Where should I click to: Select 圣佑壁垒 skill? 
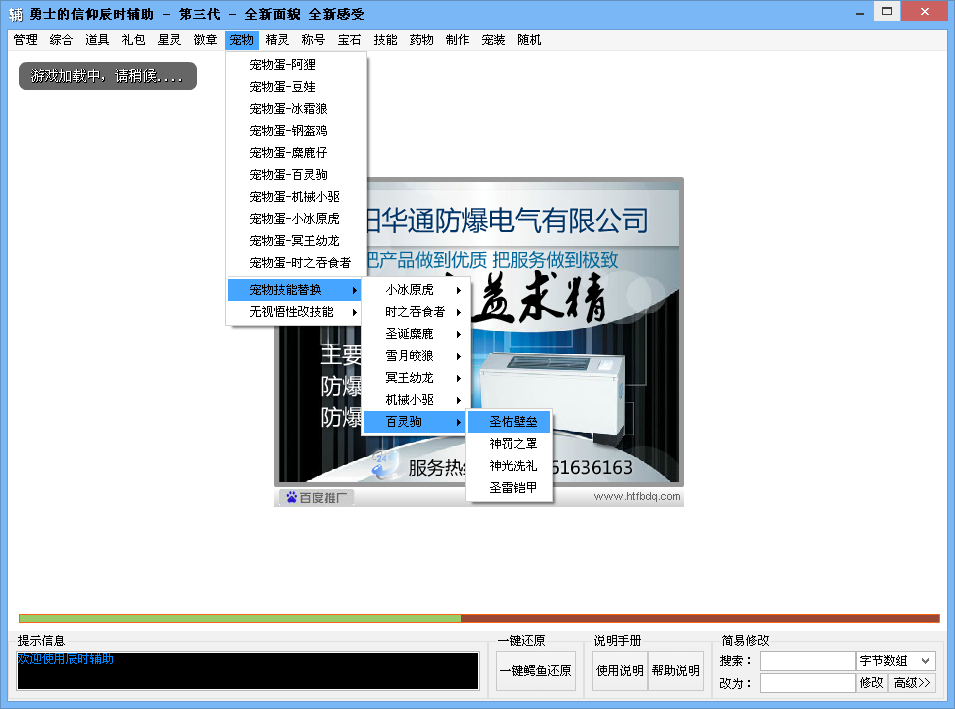click(x=509, y=422)
